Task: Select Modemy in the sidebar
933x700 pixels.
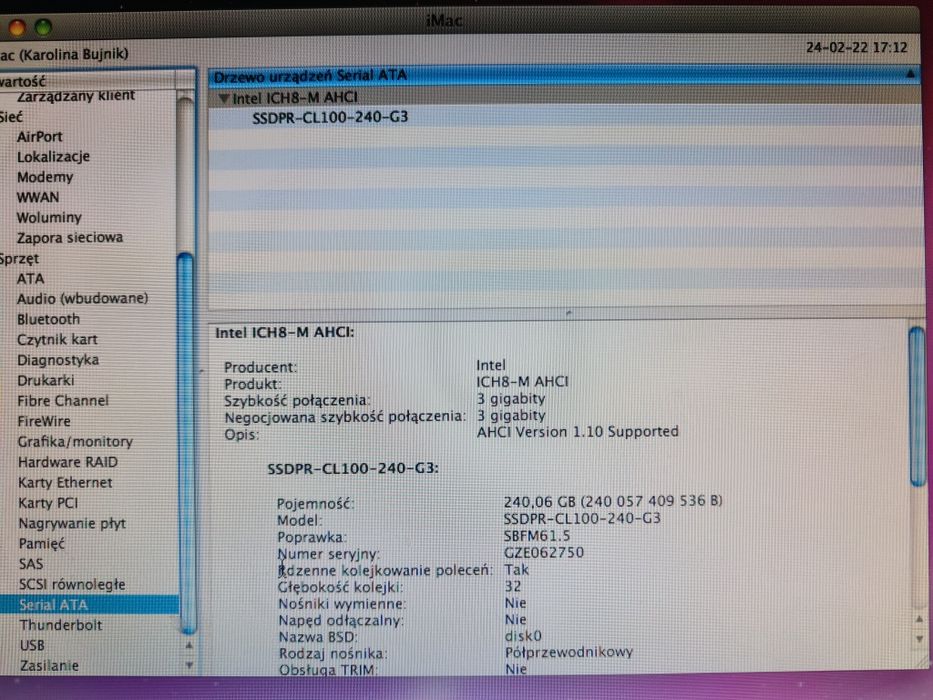Action: [45, 177]
